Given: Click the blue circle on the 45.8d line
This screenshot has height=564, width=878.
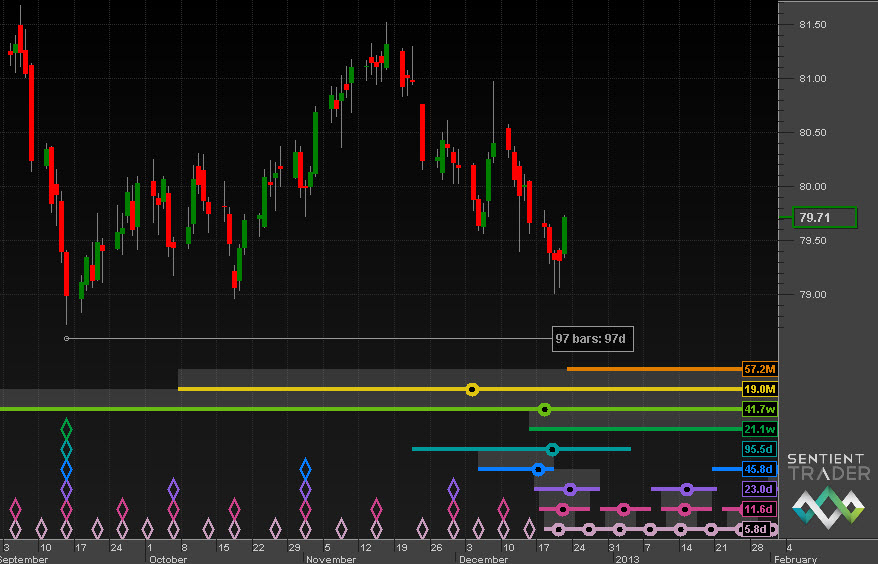Looking at the screenshot, I should [538, 469].
